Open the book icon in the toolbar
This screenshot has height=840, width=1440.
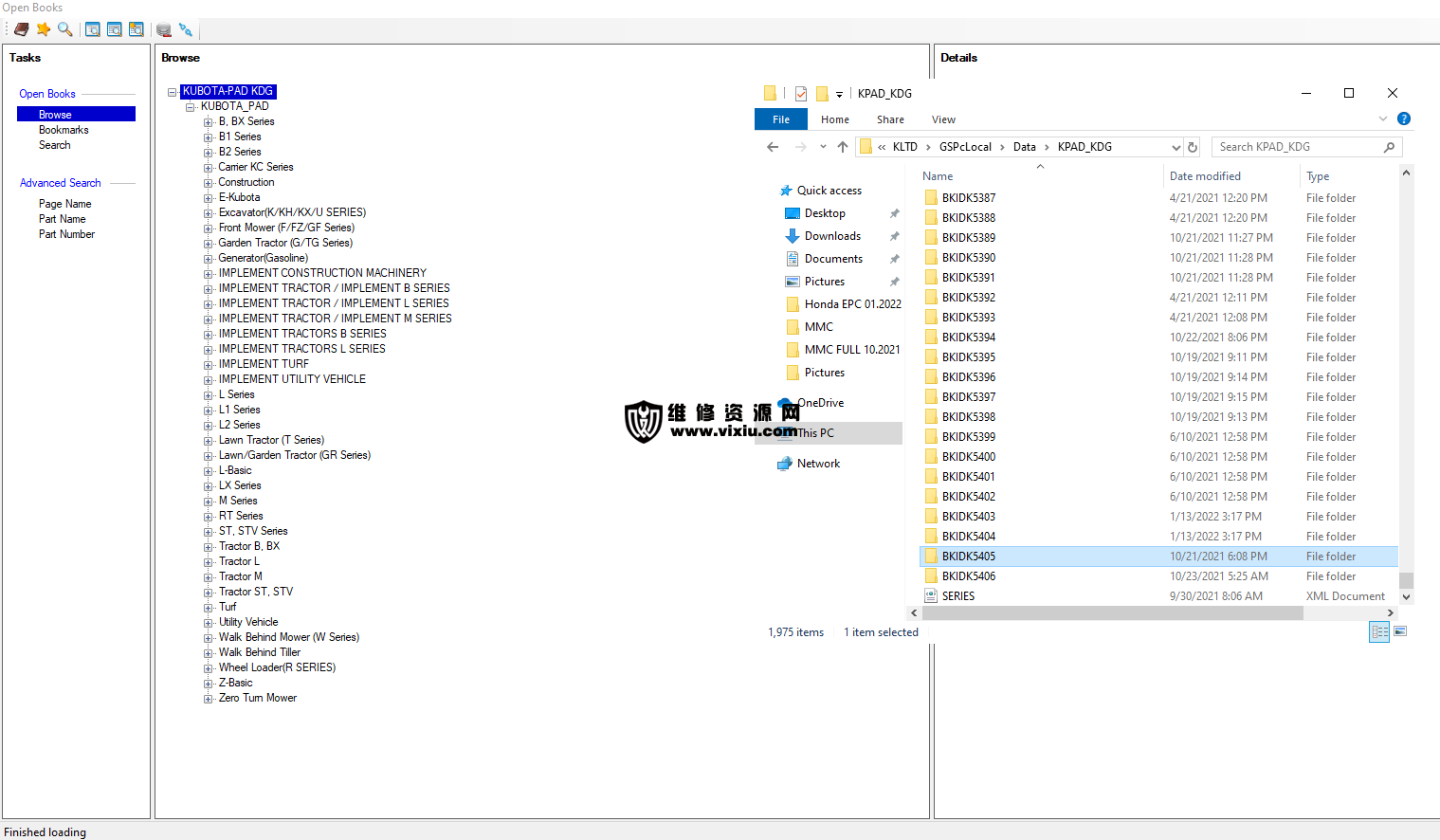21,29
